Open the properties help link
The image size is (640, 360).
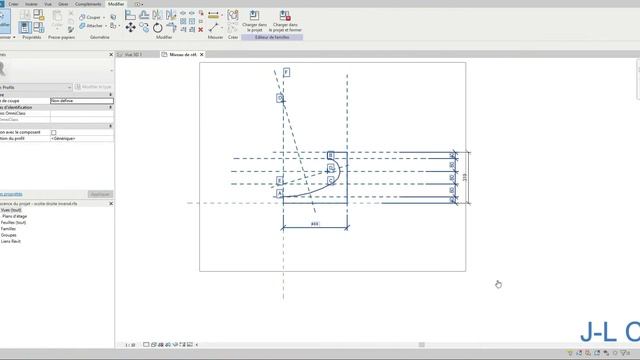click(11, 194)
